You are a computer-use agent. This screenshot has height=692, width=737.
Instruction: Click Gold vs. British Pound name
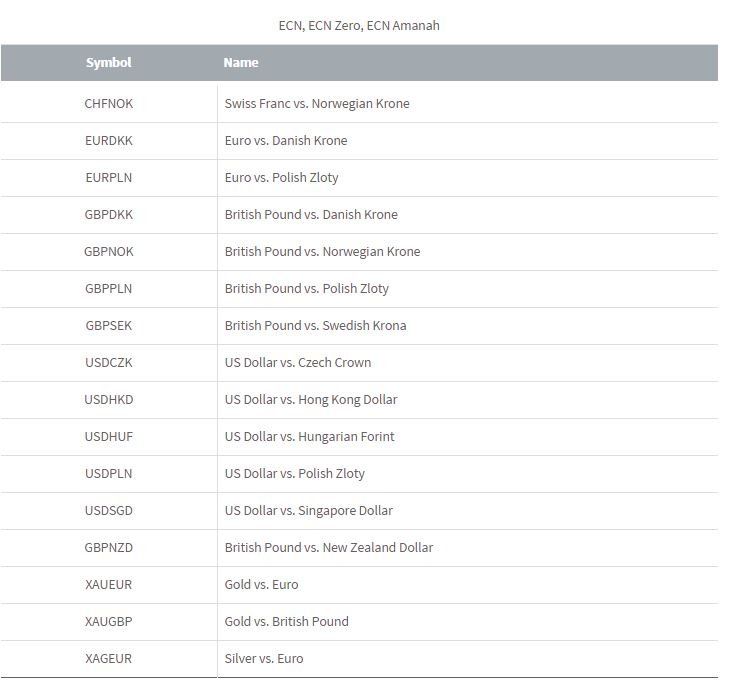tap(286, 621)
